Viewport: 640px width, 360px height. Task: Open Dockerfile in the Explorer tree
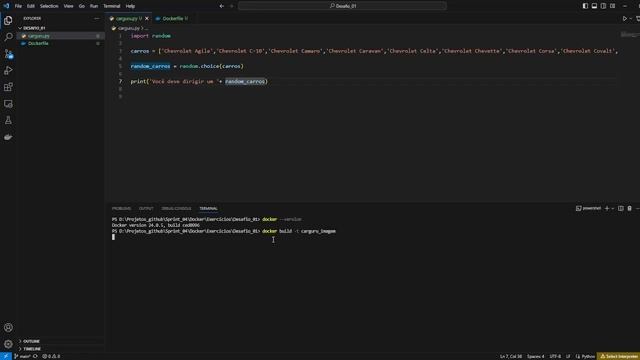pos(38,43)
